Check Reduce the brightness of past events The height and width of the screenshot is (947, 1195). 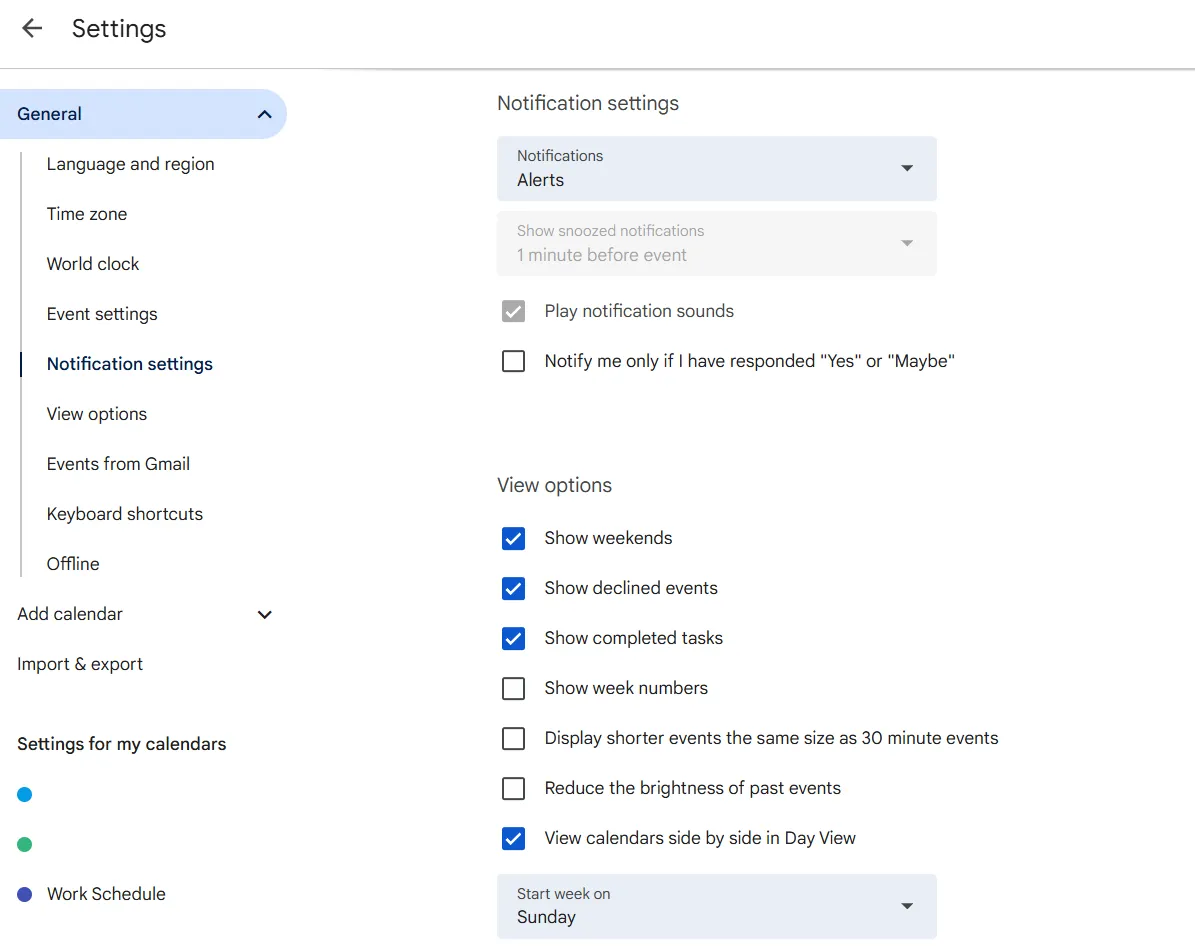513,788
